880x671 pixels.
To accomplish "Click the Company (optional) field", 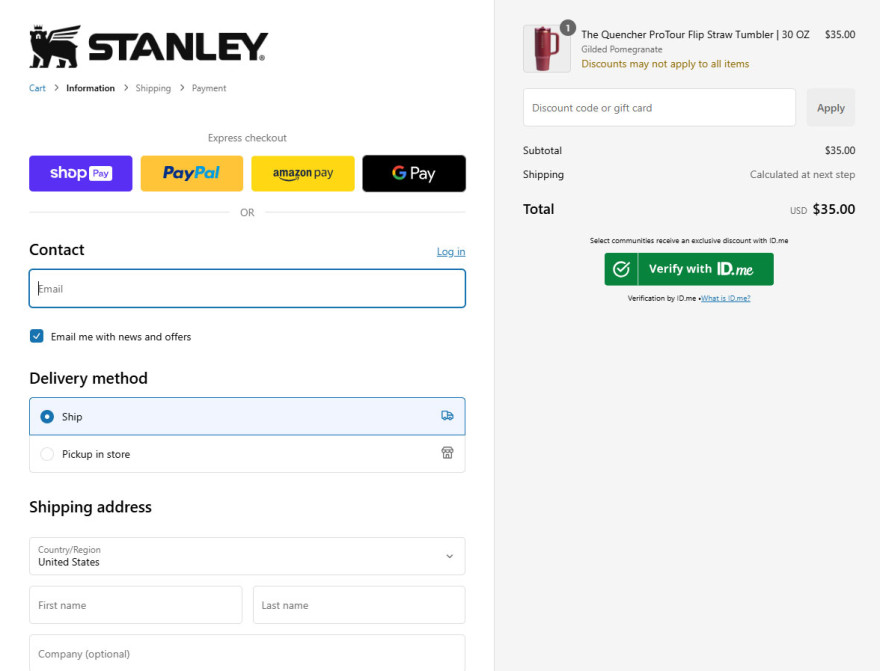I will (x=247, y=653).
